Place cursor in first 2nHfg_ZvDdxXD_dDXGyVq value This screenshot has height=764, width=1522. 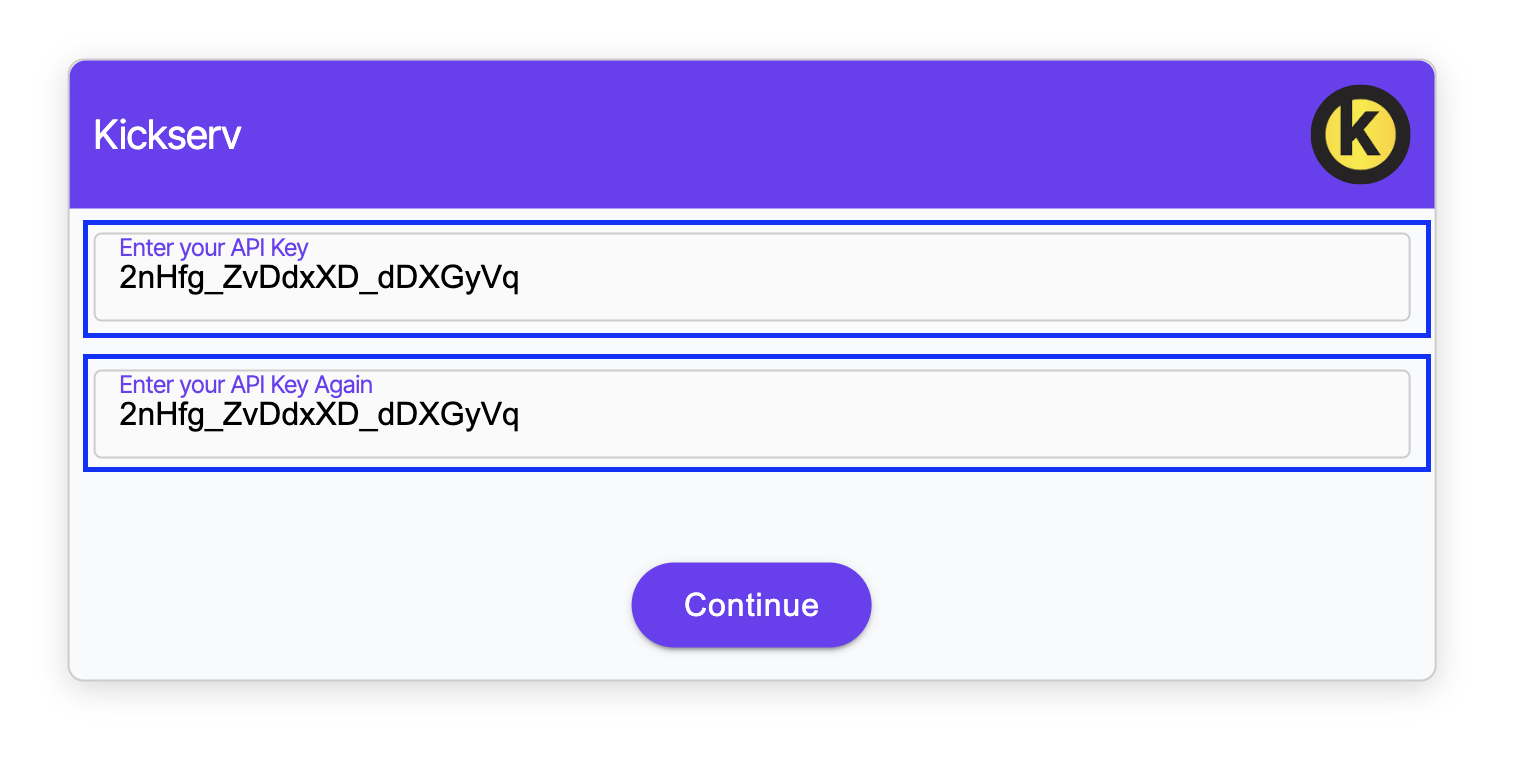pos(319,278)
